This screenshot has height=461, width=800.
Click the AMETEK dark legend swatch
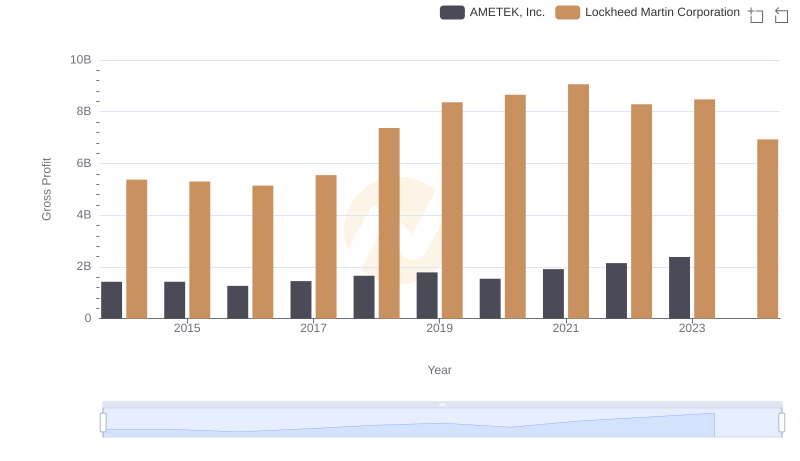(452, 12)
